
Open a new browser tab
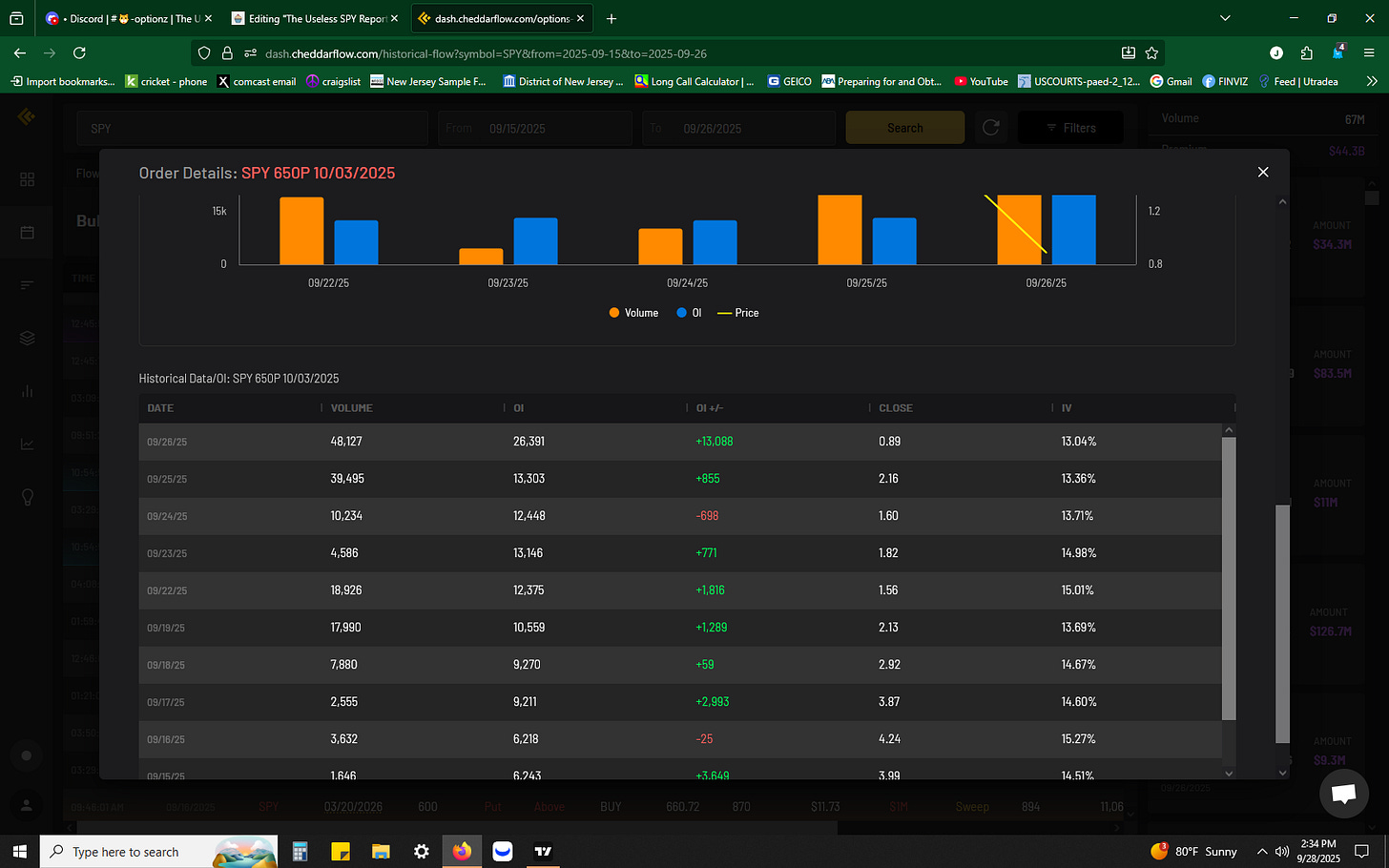tap(612, 18)
